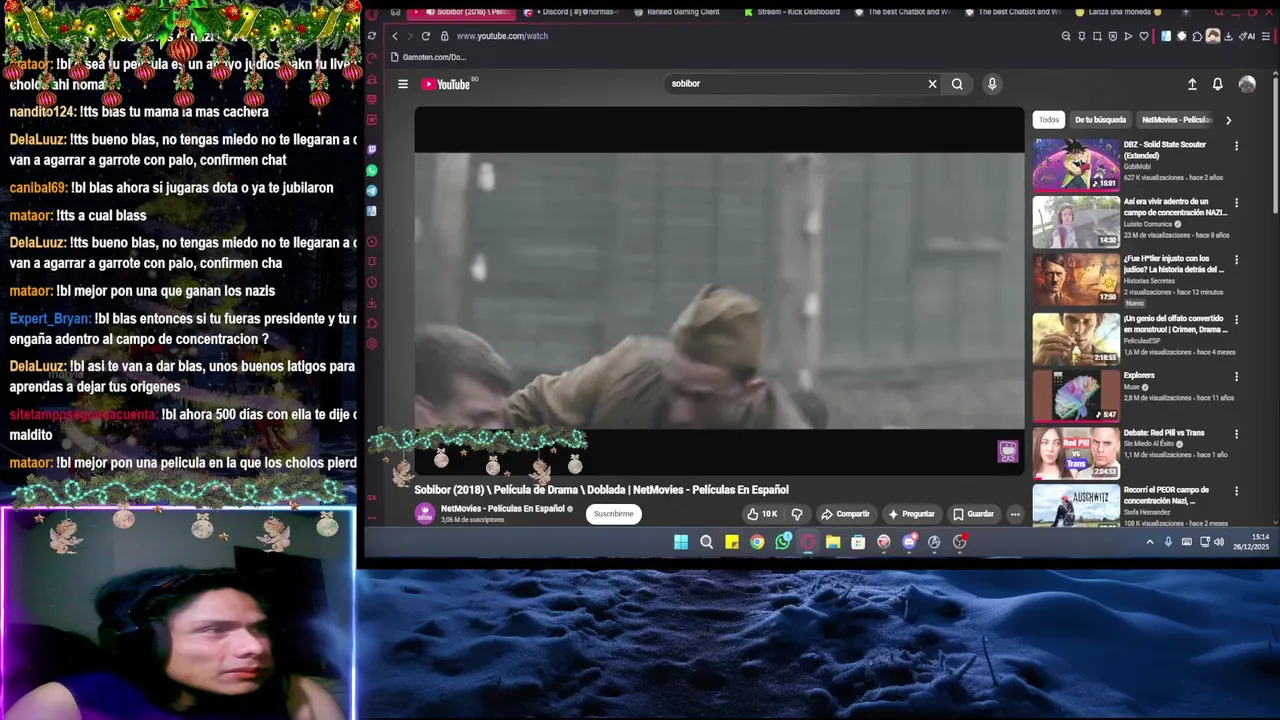Image resolution: width=1280 pixels, height=720 pixels.
Task: Click the Compartir share button
Action: tap(845, 514)
